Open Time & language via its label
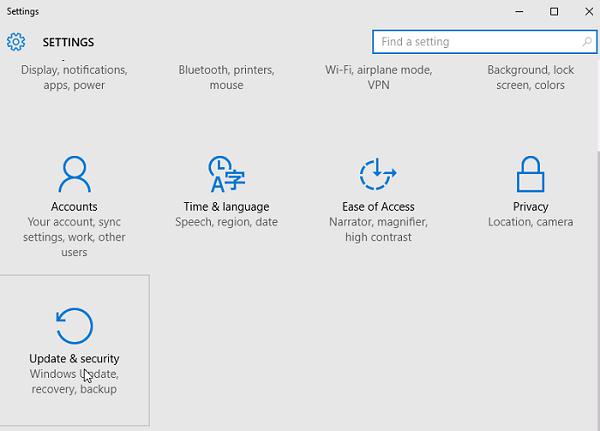The image size is (600, 431). tap(227, 207)
